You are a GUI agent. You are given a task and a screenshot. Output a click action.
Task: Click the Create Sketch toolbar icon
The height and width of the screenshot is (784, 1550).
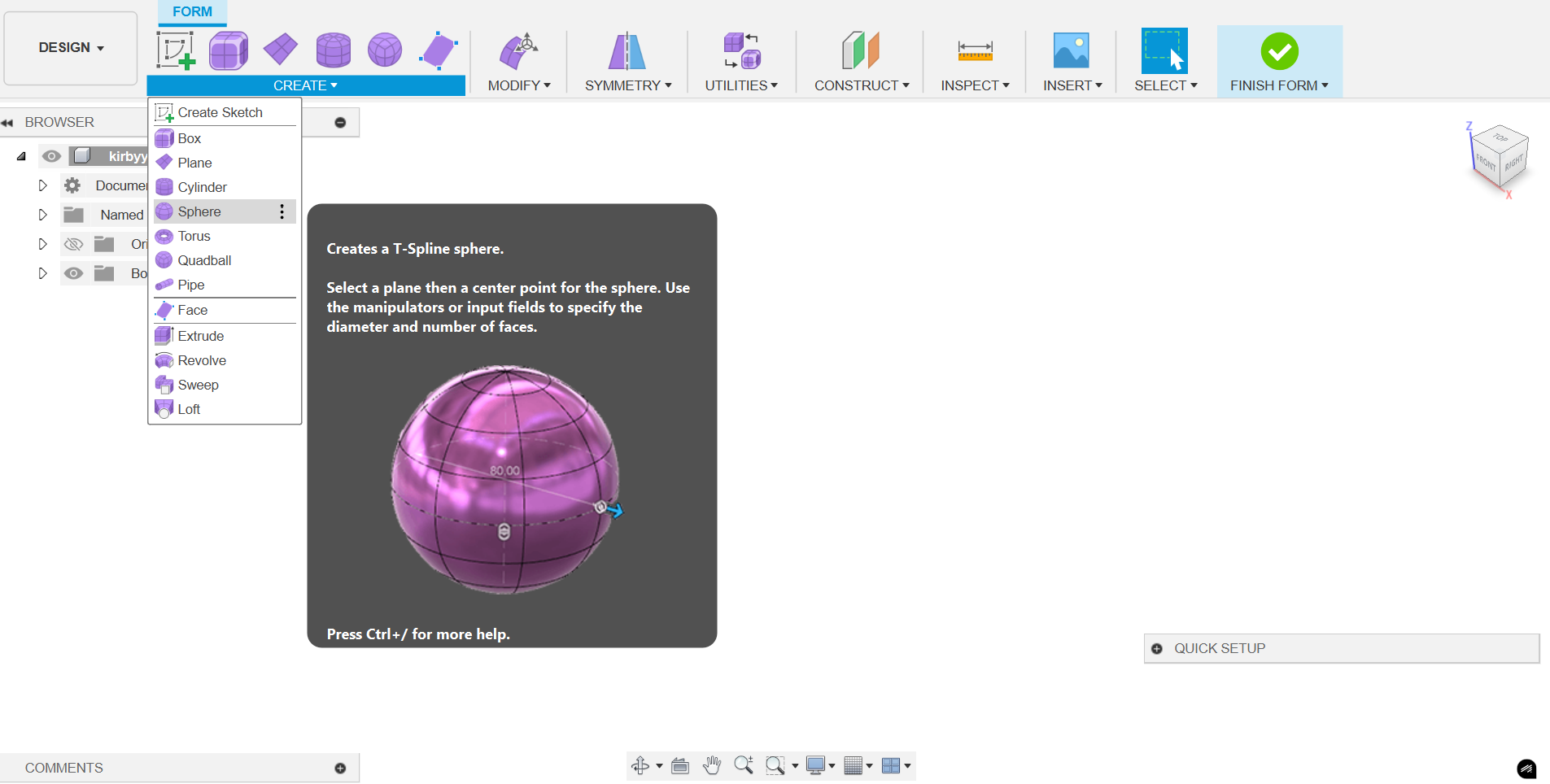(176, 50)
